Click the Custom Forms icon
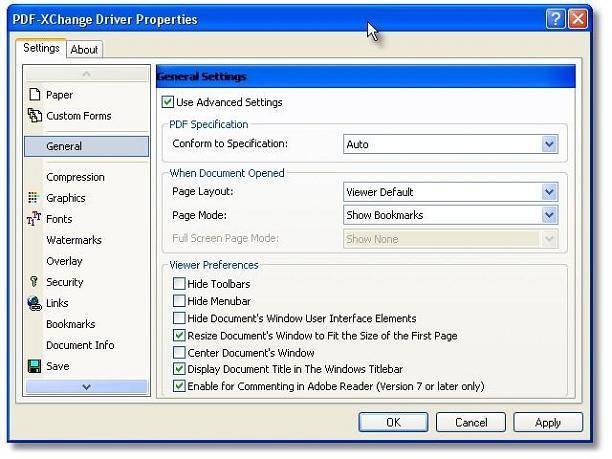 click(x=35, y=116)
